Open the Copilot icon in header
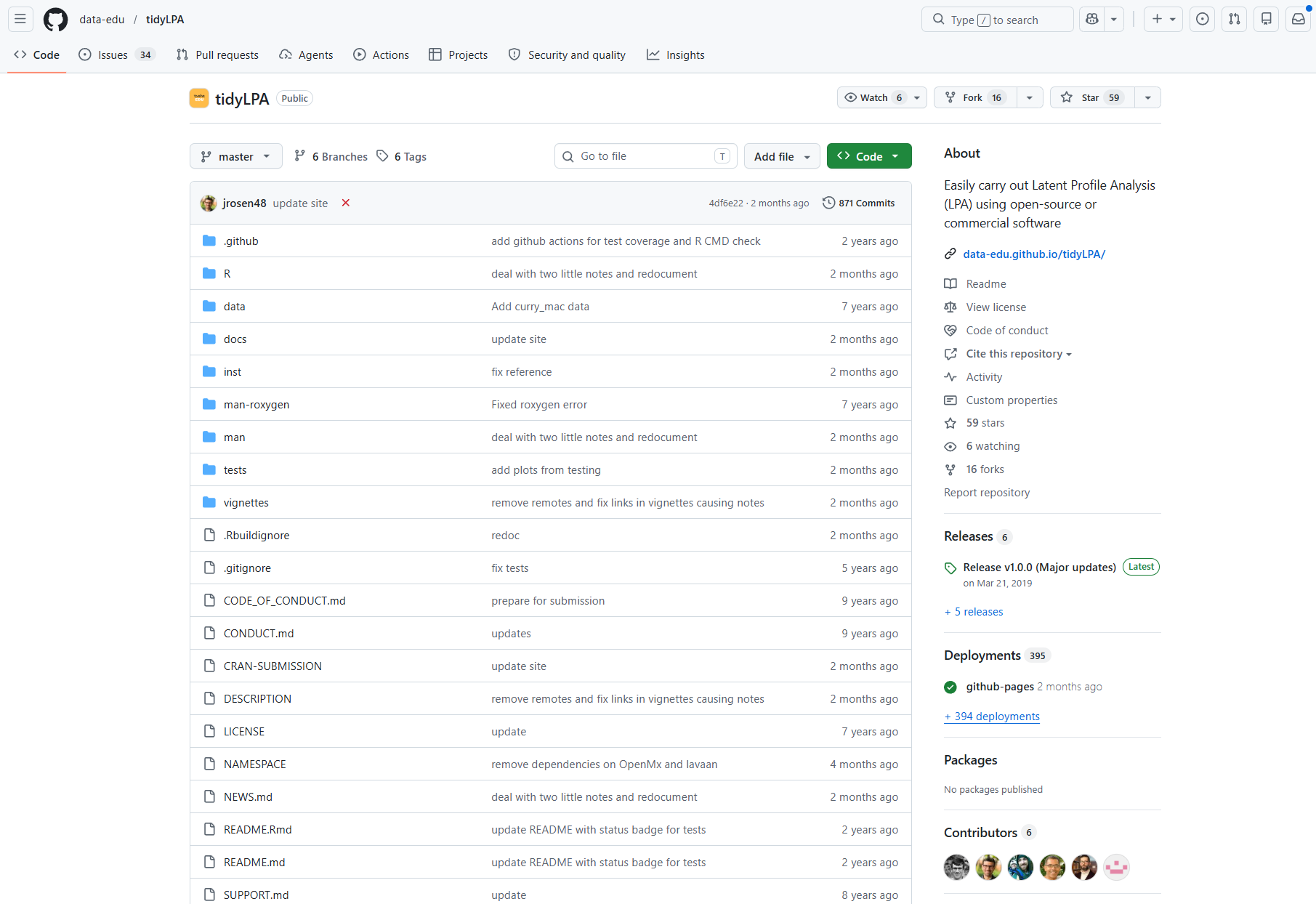The image size is (1316, 904). point(1091,20)
